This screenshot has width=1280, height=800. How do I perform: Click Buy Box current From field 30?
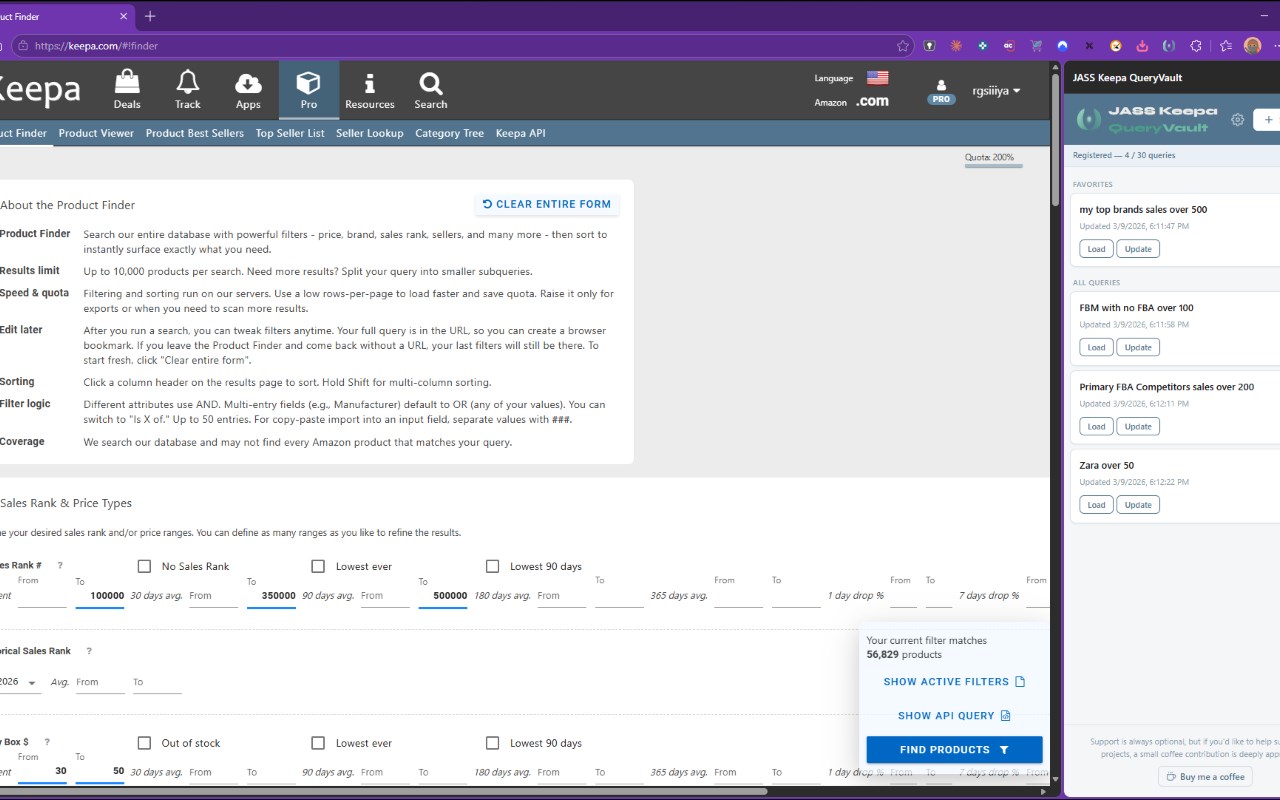click(42, 771)
